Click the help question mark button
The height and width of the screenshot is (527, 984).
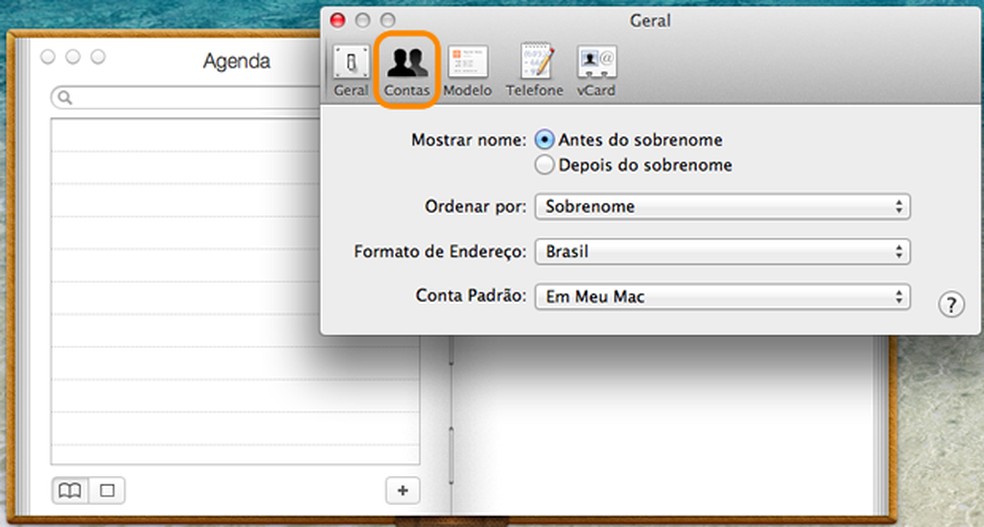[x=951, y=305]
